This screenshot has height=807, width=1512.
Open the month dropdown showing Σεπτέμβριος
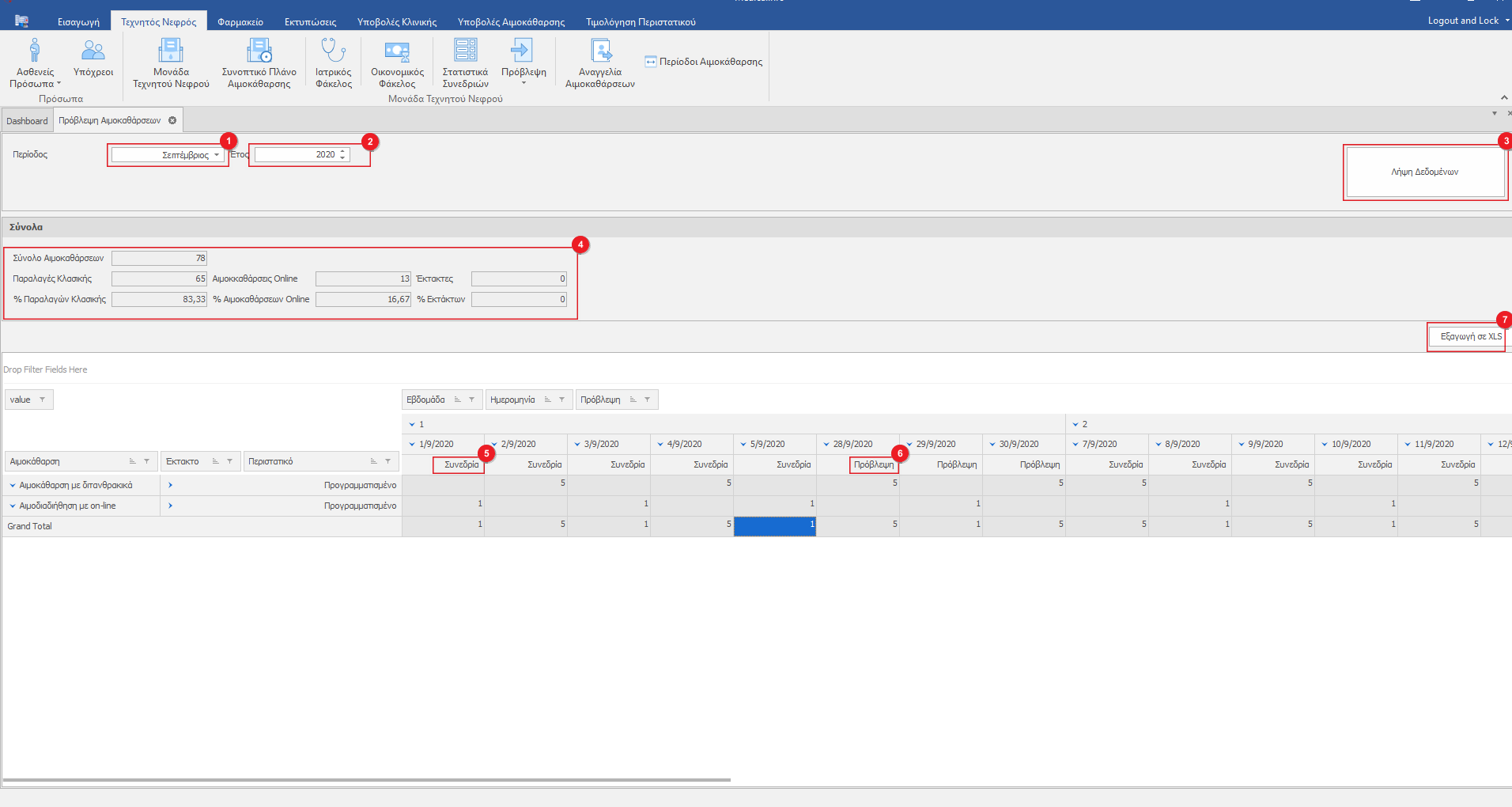[x=217, y=155]
